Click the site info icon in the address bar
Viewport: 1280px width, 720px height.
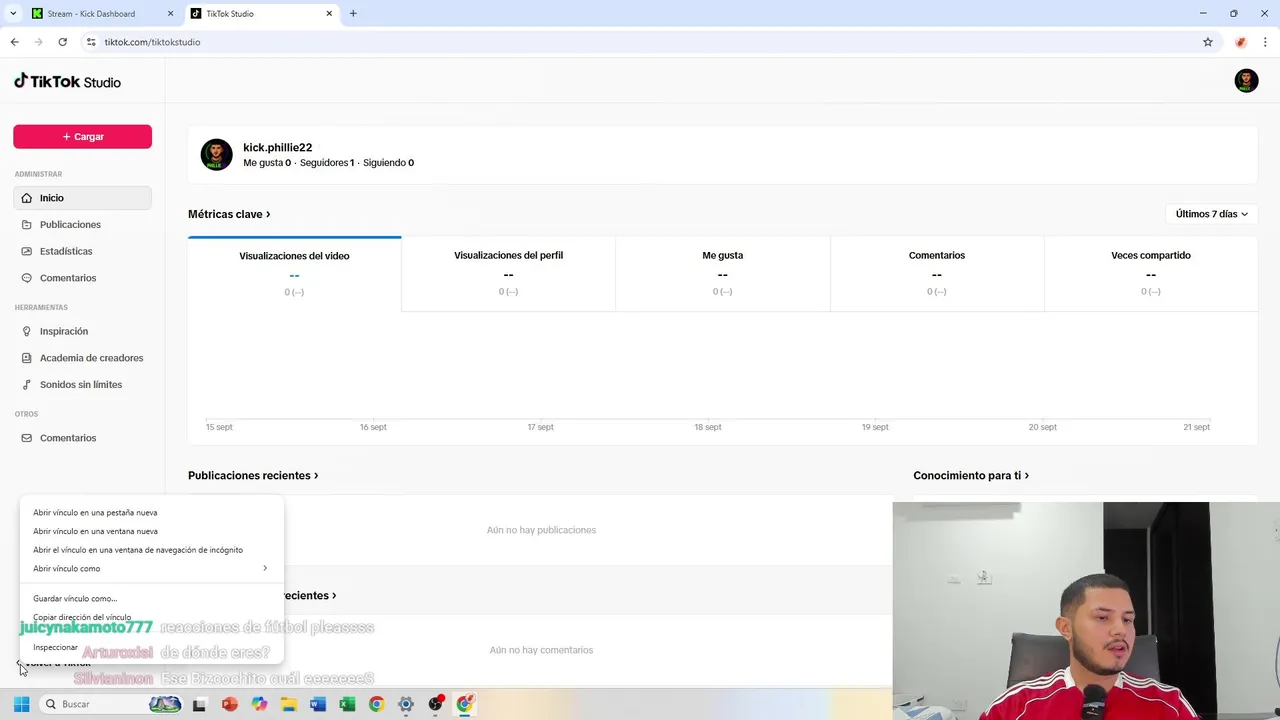[91, 42]
